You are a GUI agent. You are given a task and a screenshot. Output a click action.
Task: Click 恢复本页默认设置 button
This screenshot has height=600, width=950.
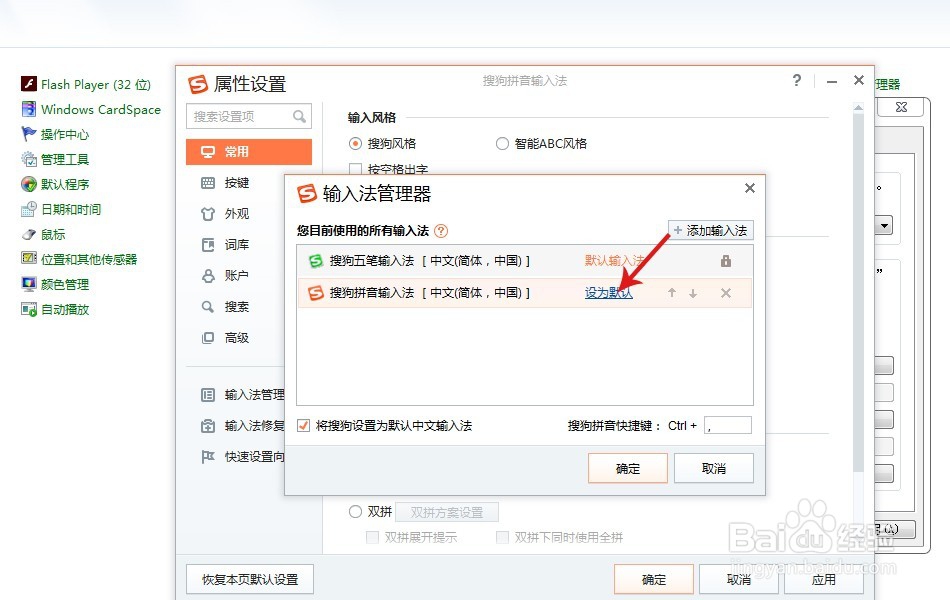pyautogui.click(x=250, y=579)
